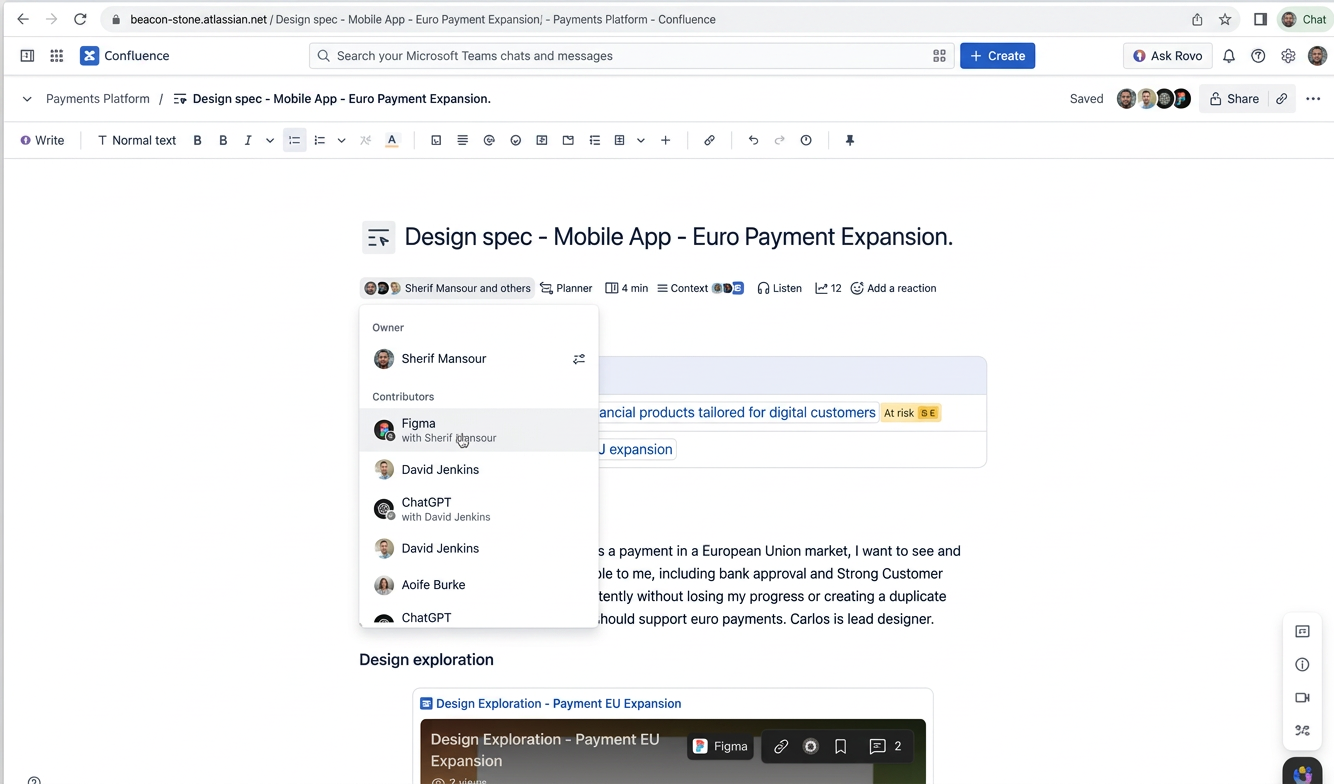Bookmark the Figma design card
1334x784 pixels.
click(x=841, y=747)
